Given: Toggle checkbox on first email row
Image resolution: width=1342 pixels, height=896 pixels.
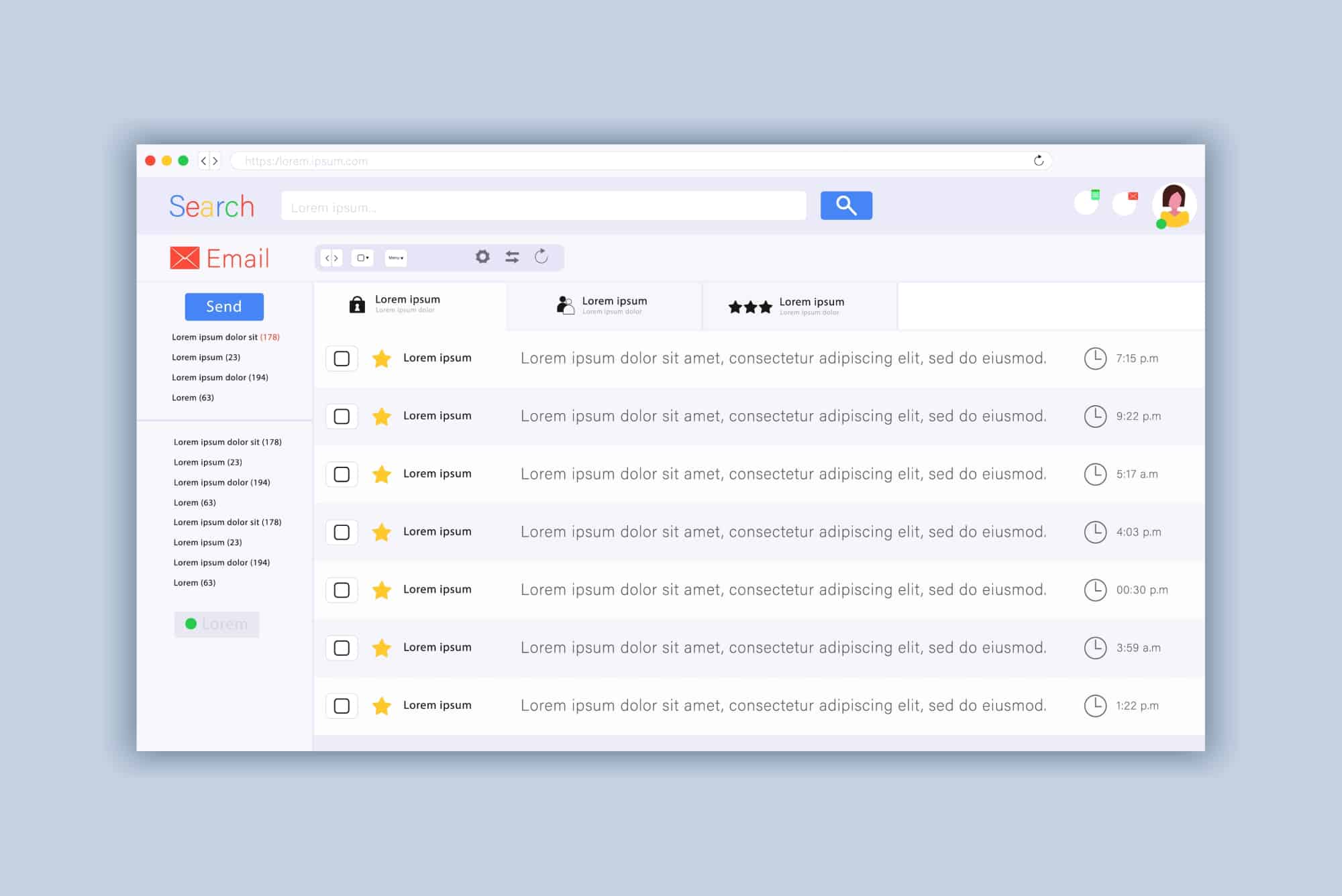Looking at the screenshot, I should pyautogui.click(x=342, y=357).
